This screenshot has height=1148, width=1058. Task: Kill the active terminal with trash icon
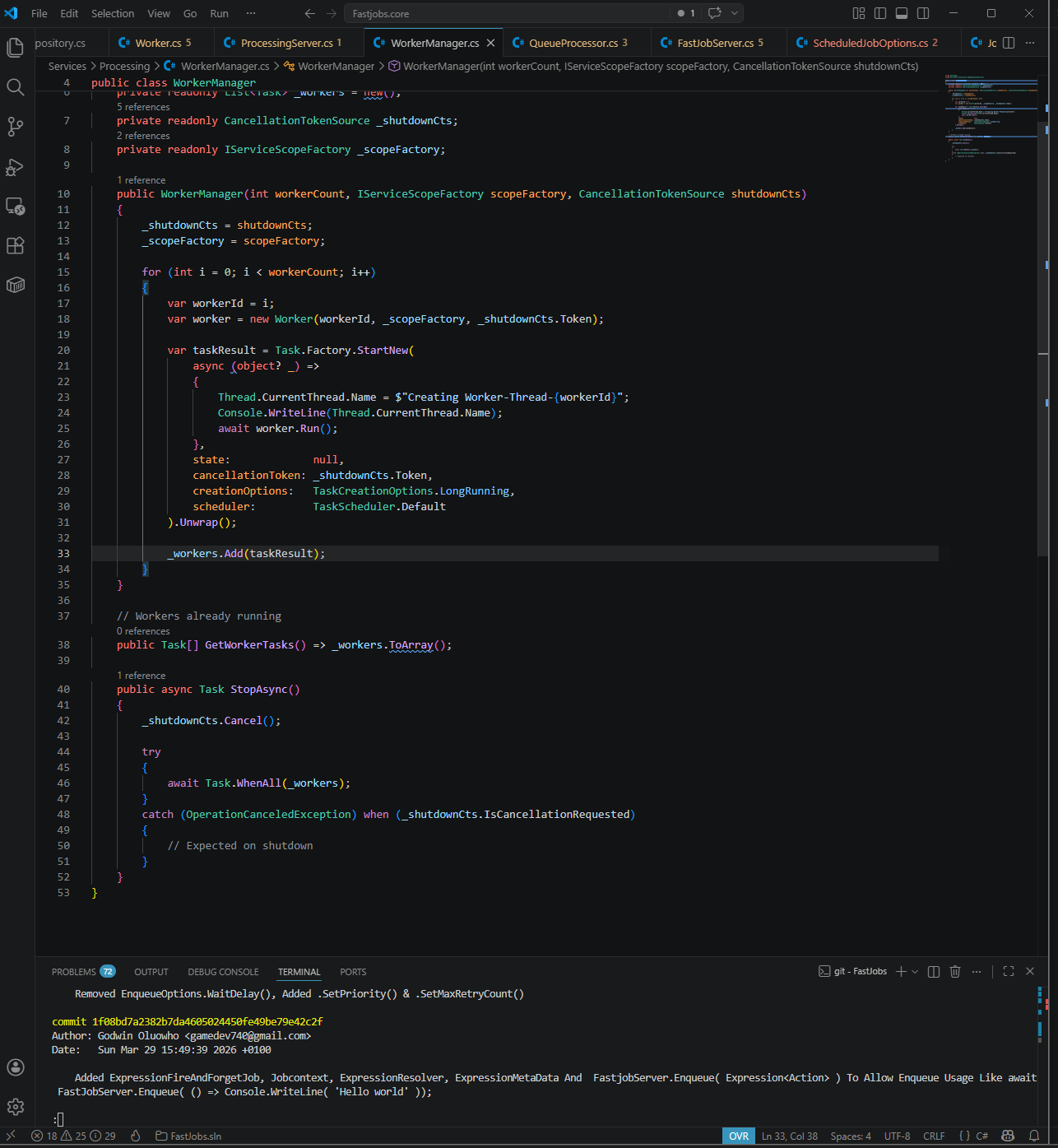coord(954,971)
